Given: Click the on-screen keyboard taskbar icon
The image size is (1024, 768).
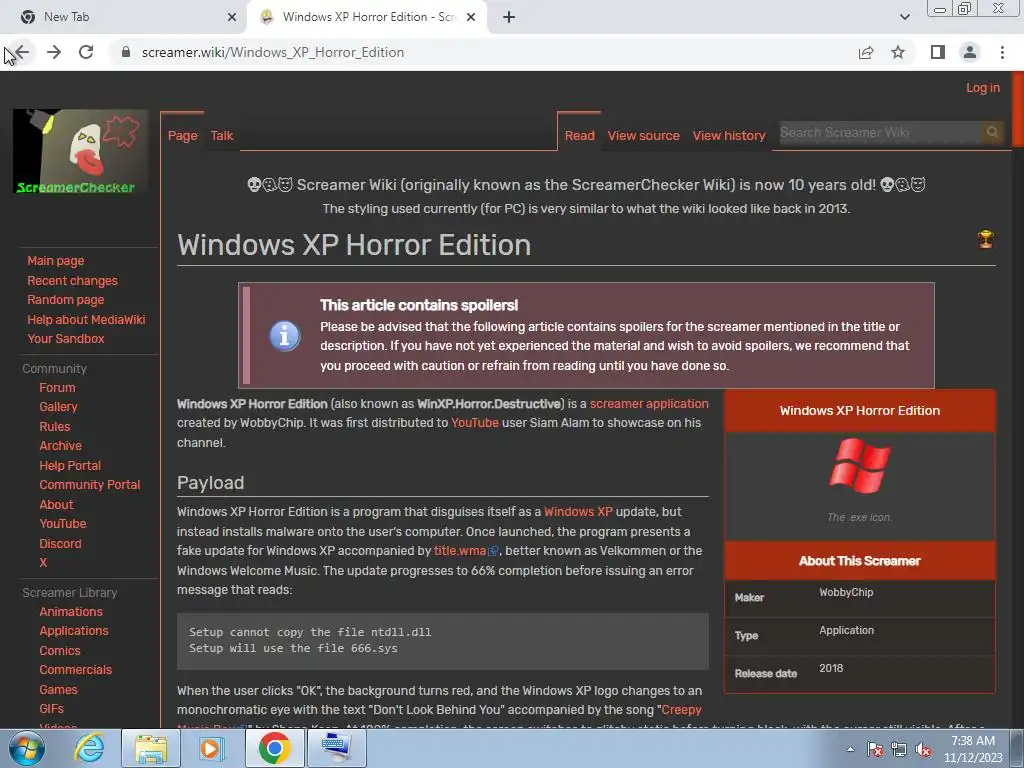Looking at the screenshot, I should click(336, 748).
